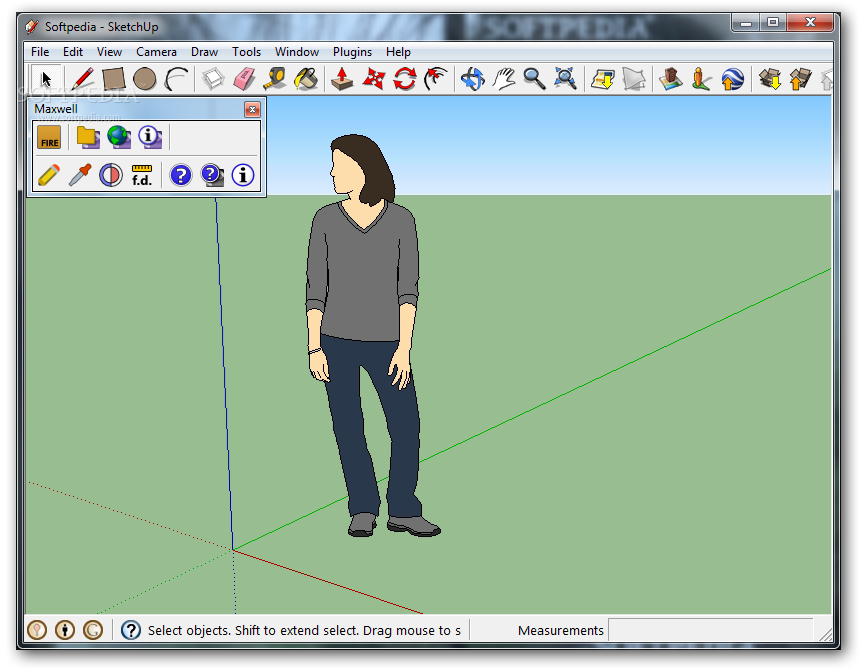
Task: Open the Camera menu
Action: click(156, 52)
